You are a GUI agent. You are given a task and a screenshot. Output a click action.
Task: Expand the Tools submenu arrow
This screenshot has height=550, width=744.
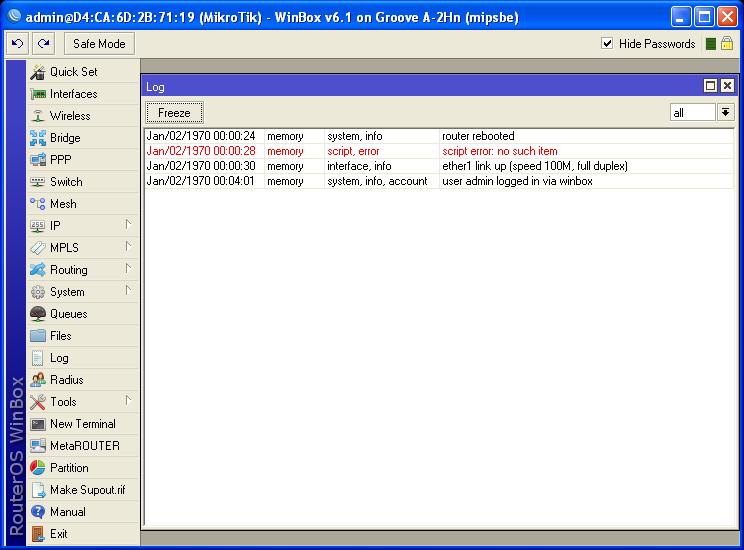click(128, 401)
